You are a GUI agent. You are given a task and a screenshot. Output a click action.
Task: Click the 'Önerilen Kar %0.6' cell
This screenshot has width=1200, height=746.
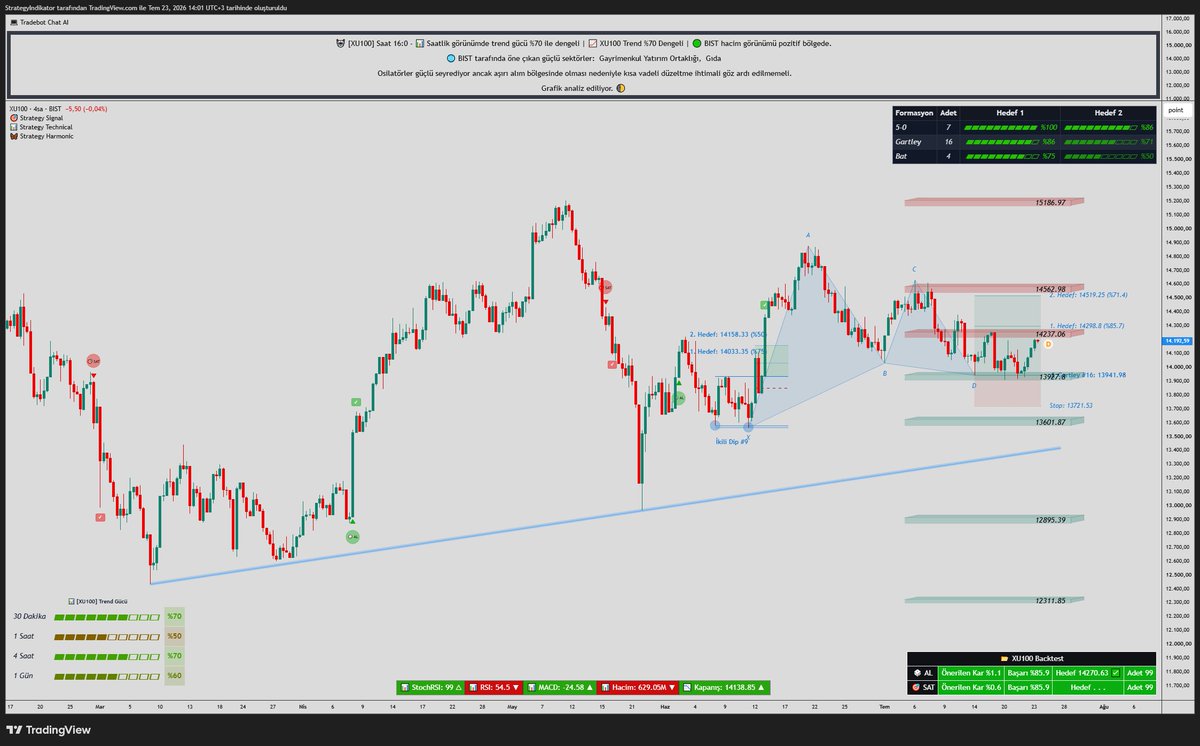point(970,687)
